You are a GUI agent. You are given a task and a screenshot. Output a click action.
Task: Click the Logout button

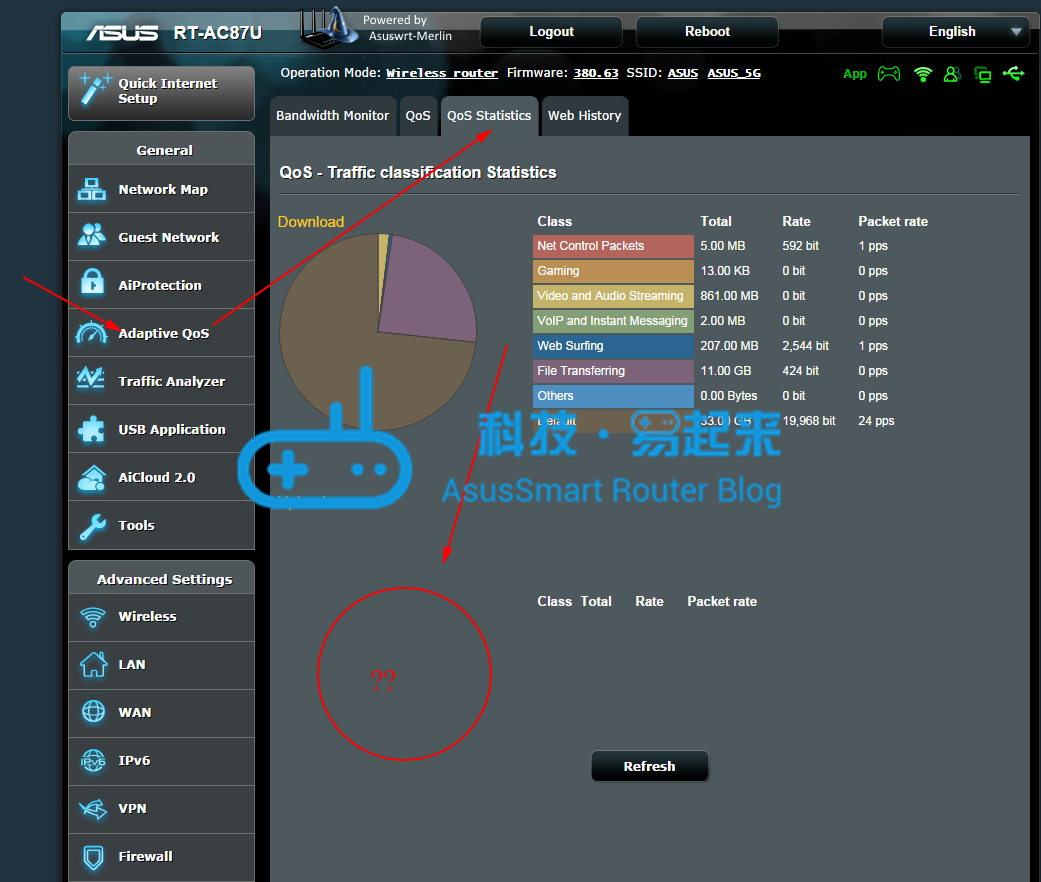551,31
